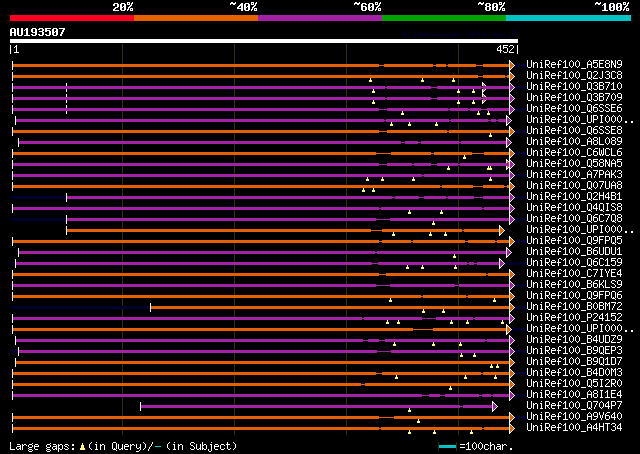Click the UniRef100_A5E8N9 hit label
The width and height of the screenshot is (640, 454).
(574, 64)
